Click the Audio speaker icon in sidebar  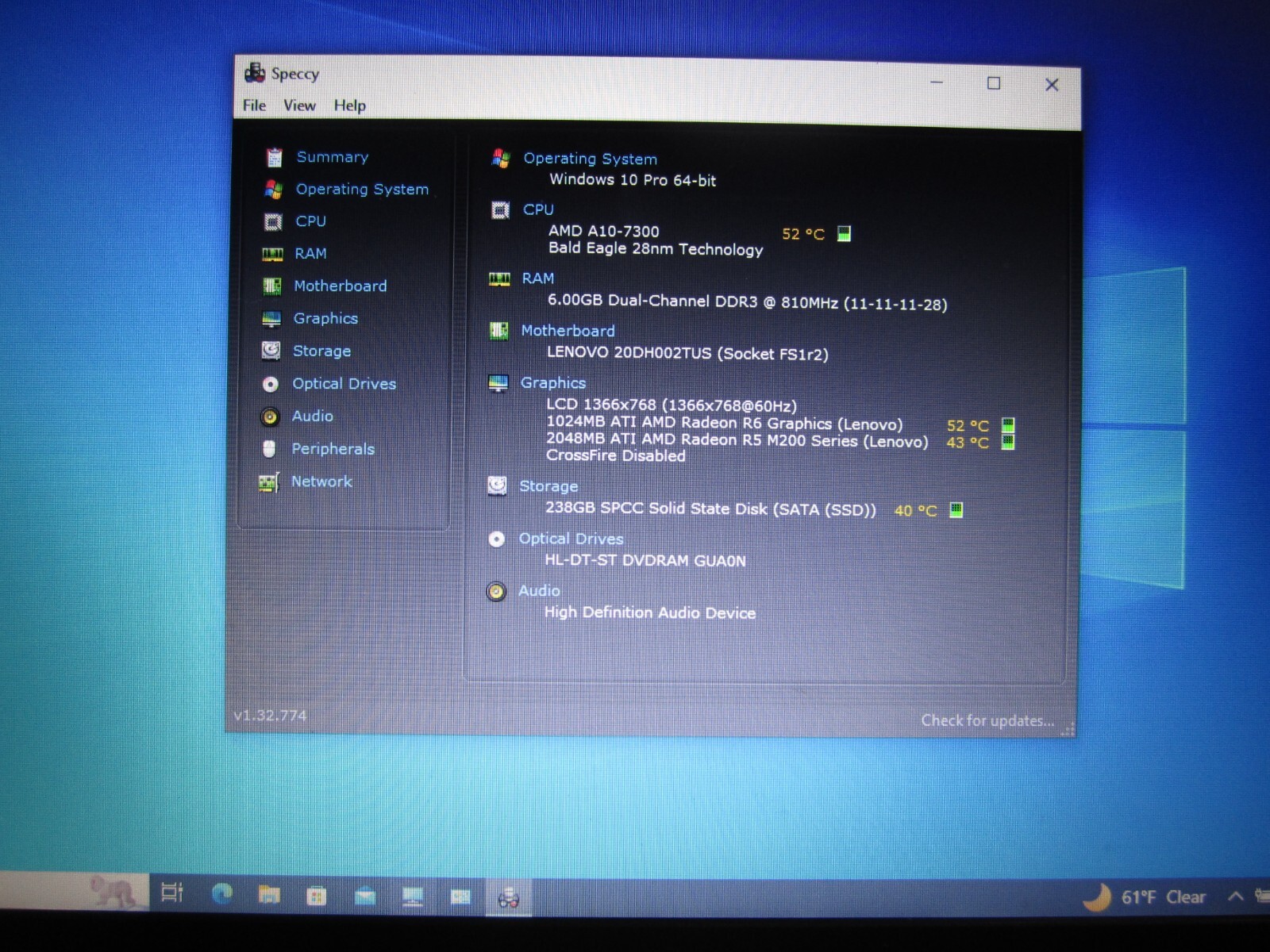coord(270,416)
